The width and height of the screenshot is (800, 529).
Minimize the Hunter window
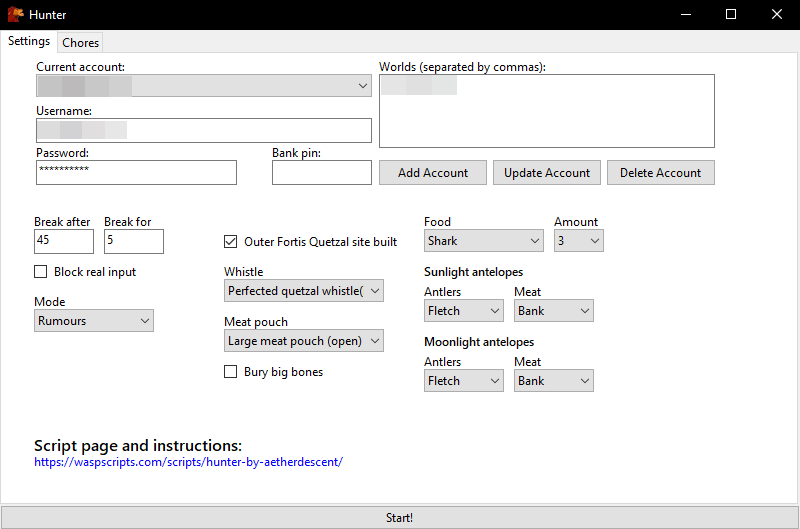(686, 14)
